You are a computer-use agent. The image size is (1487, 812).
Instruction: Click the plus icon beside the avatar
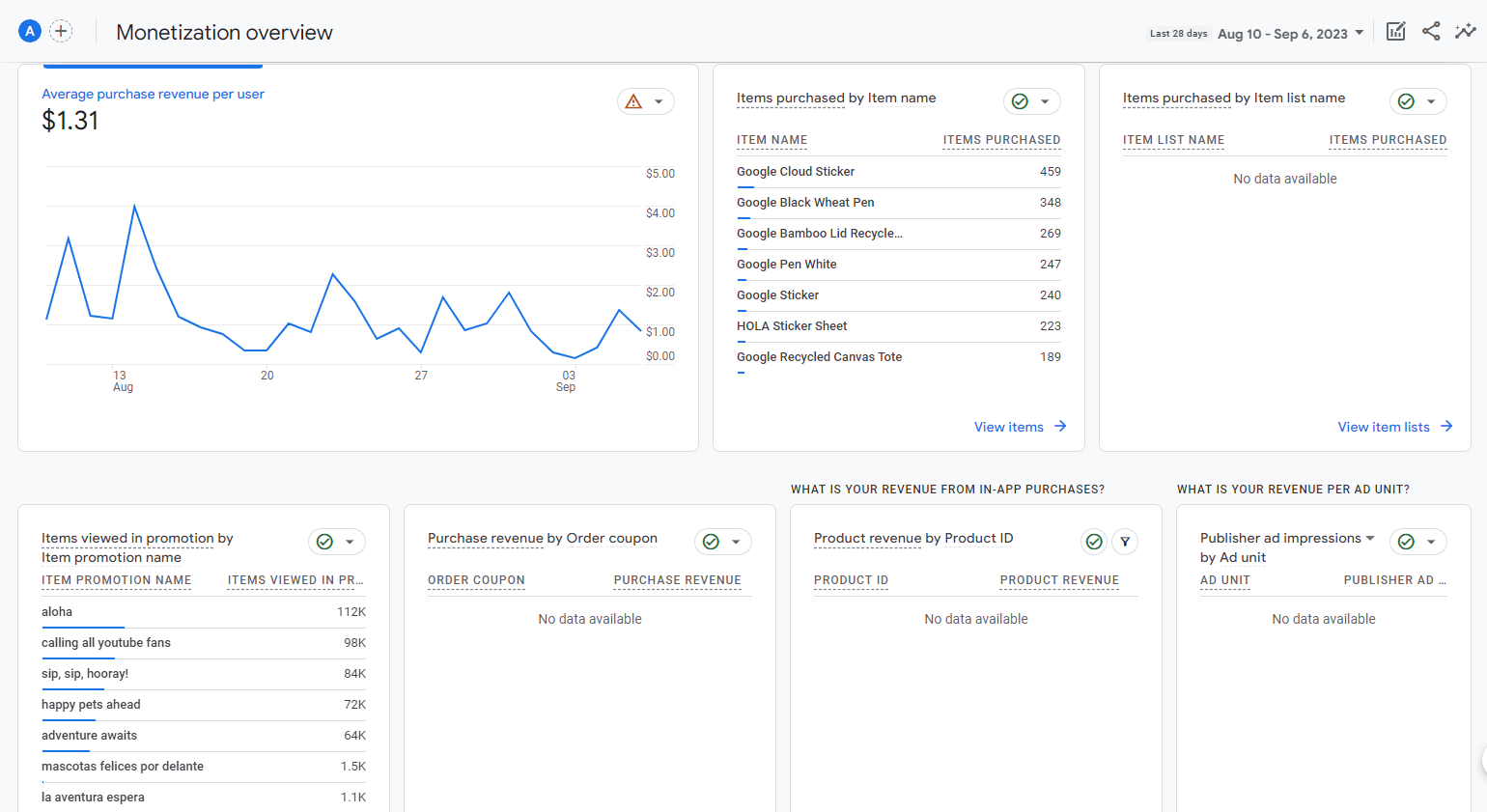point(61,30)
